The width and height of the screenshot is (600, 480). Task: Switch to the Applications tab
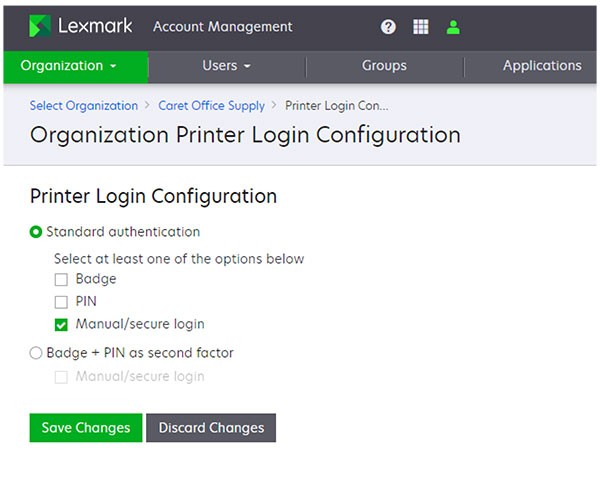point(541,66)
